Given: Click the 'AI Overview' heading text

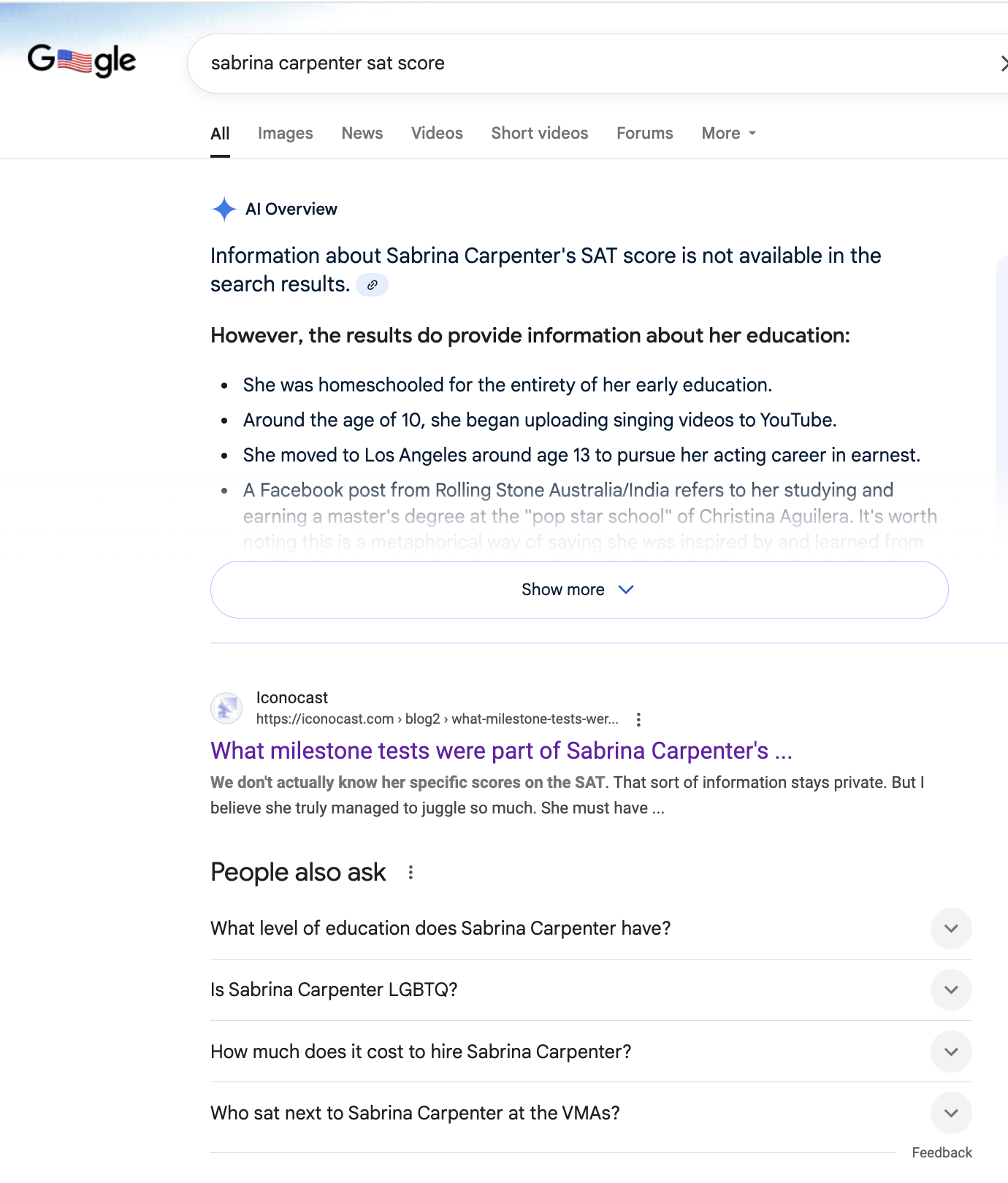Looking at the screenshot, I should click(x=291, y=210).
